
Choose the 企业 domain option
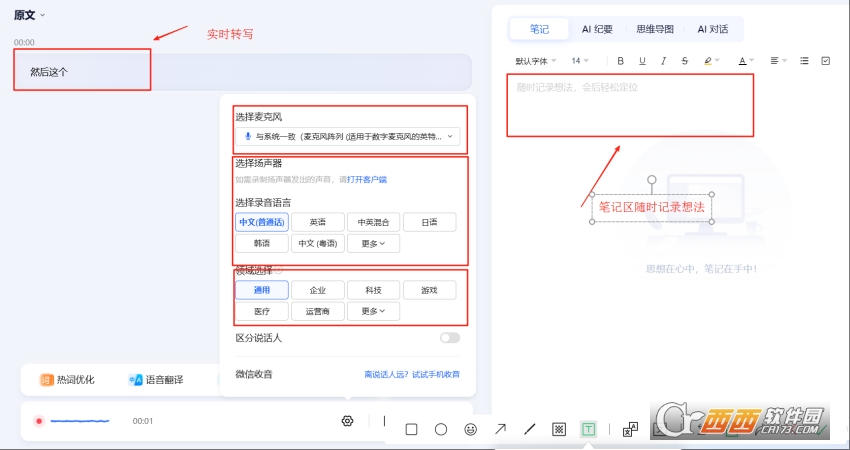[318, 290]
